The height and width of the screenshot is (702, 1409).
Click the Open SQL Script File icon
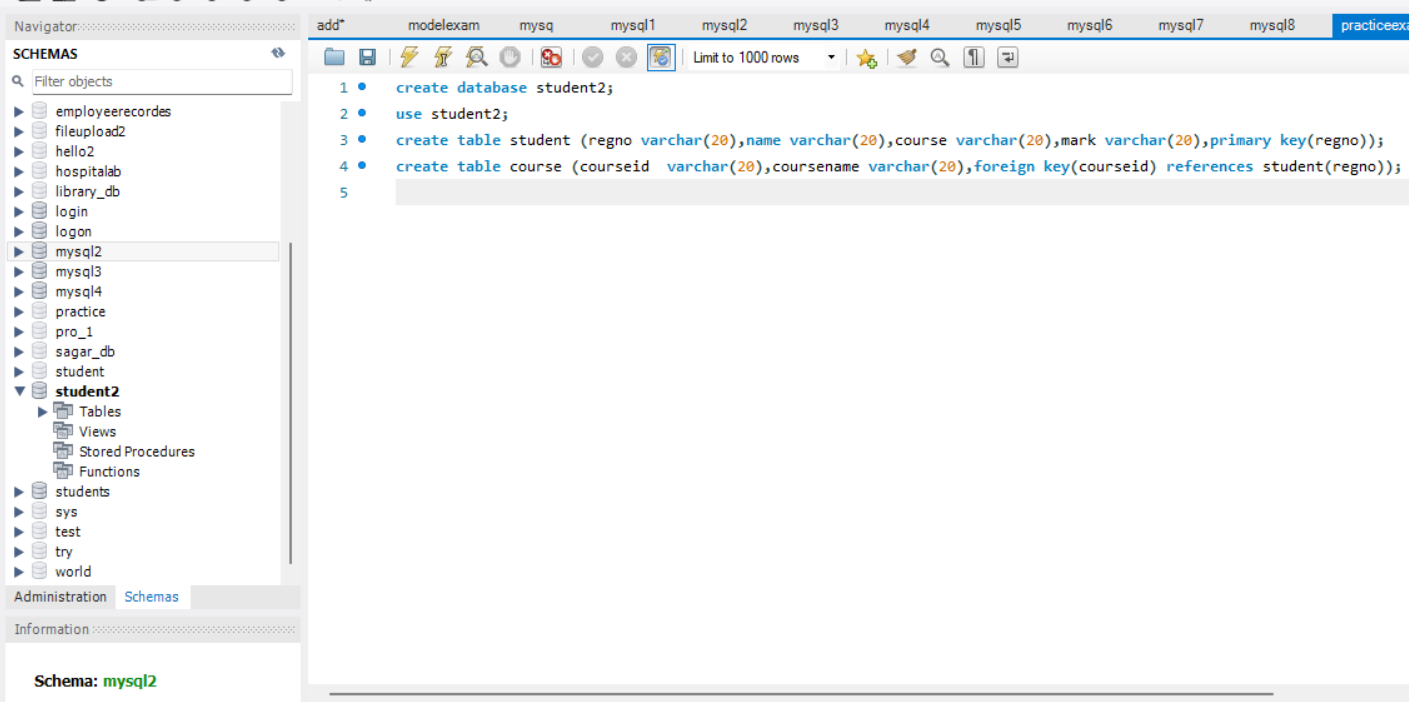334,57
